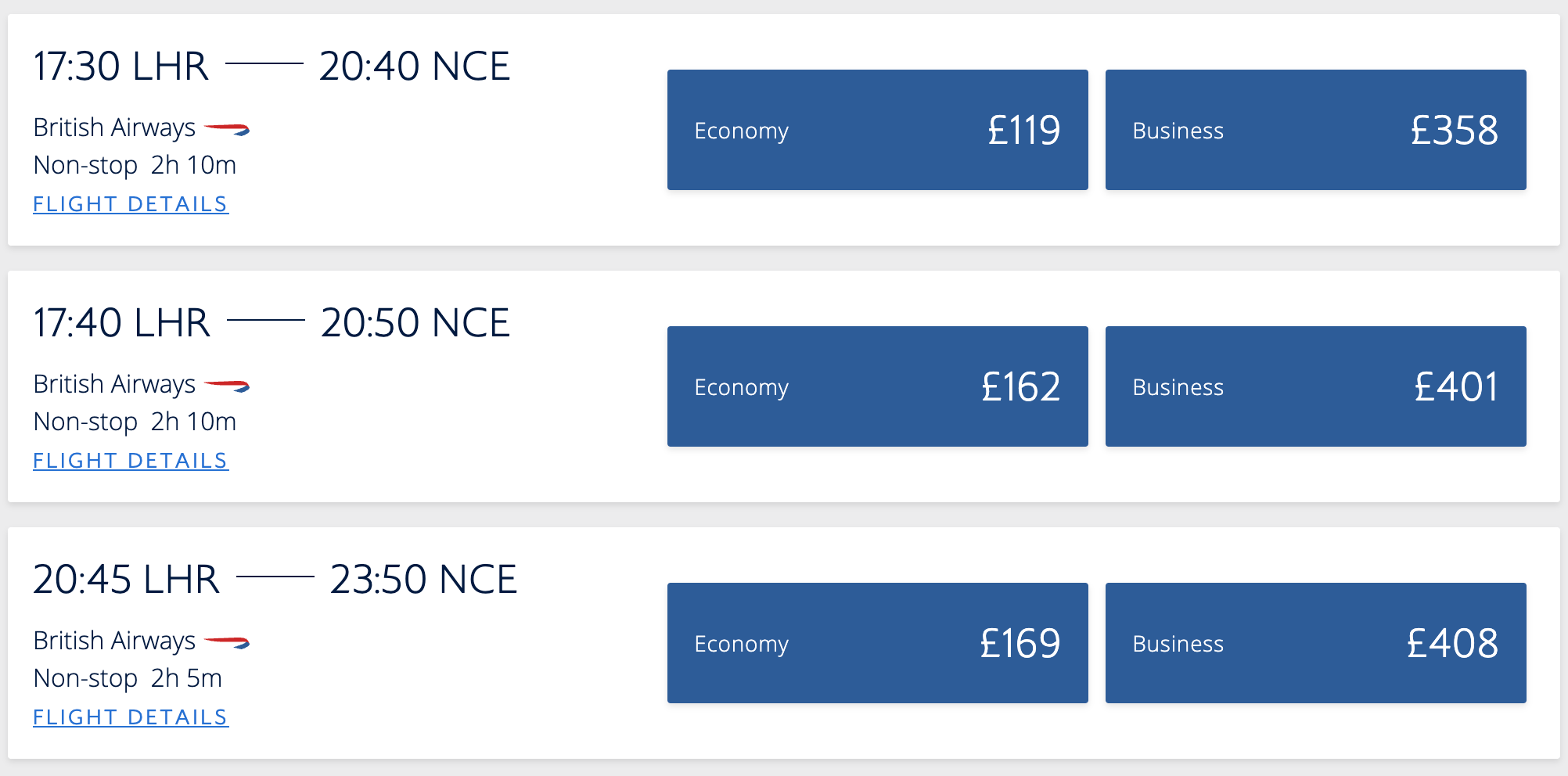Pick Business fare priced £408

pyautogui.click(x=1315, y=643)
